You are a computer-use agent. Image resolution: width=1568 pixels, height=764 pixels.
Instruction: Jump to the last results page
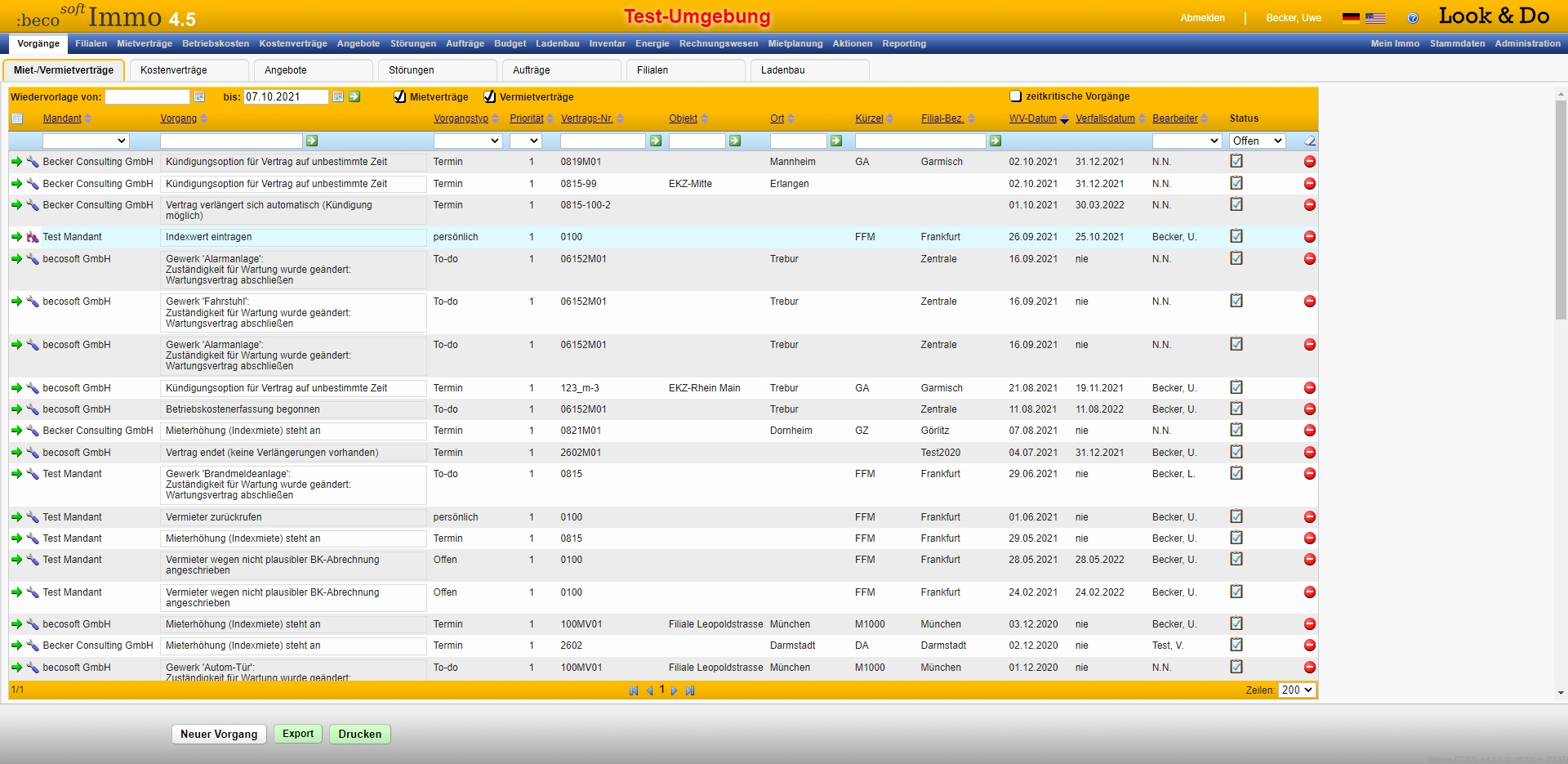[x=690, y=690]
